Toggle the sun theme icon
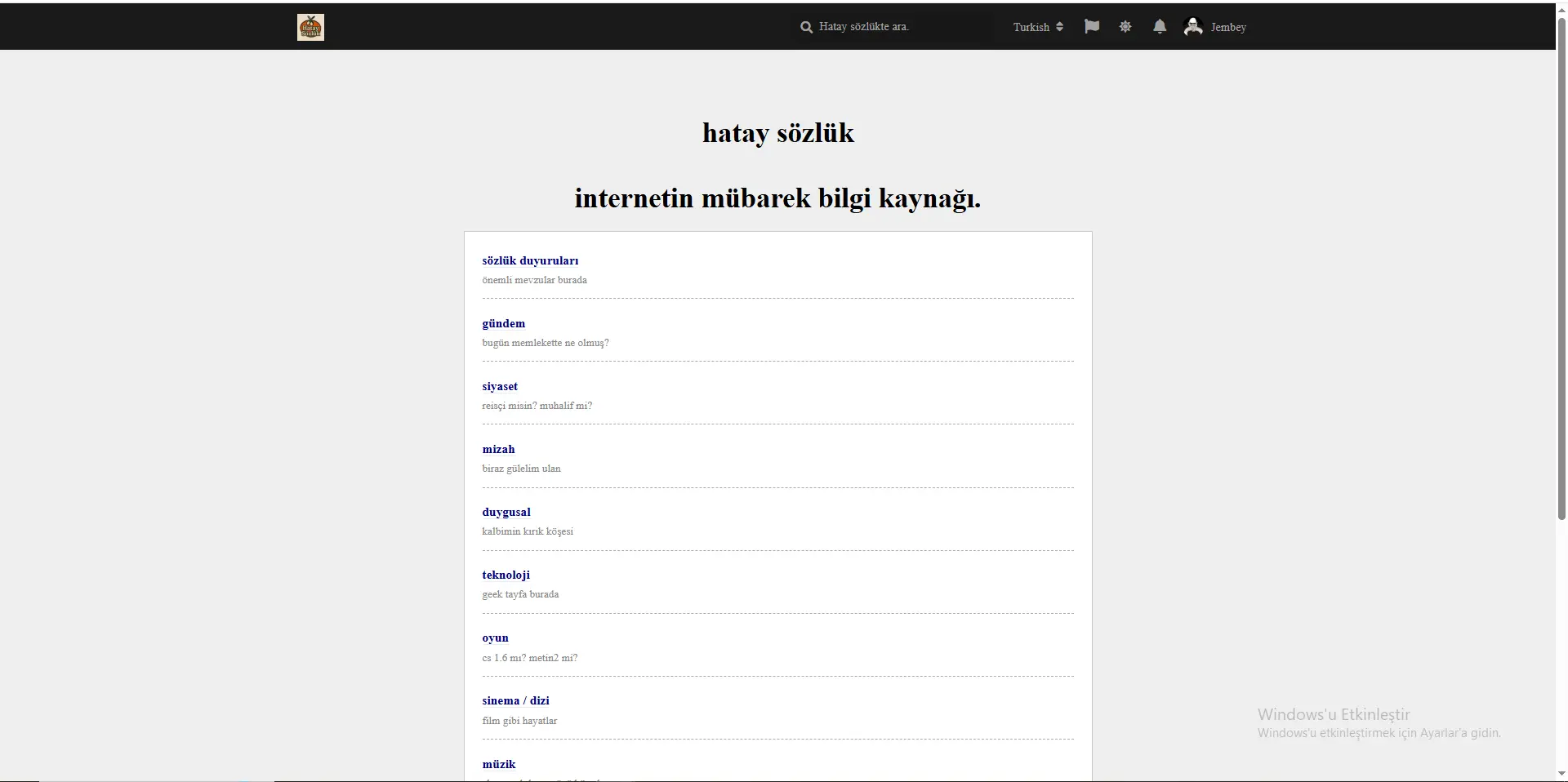 click(x=1125, y=26)
